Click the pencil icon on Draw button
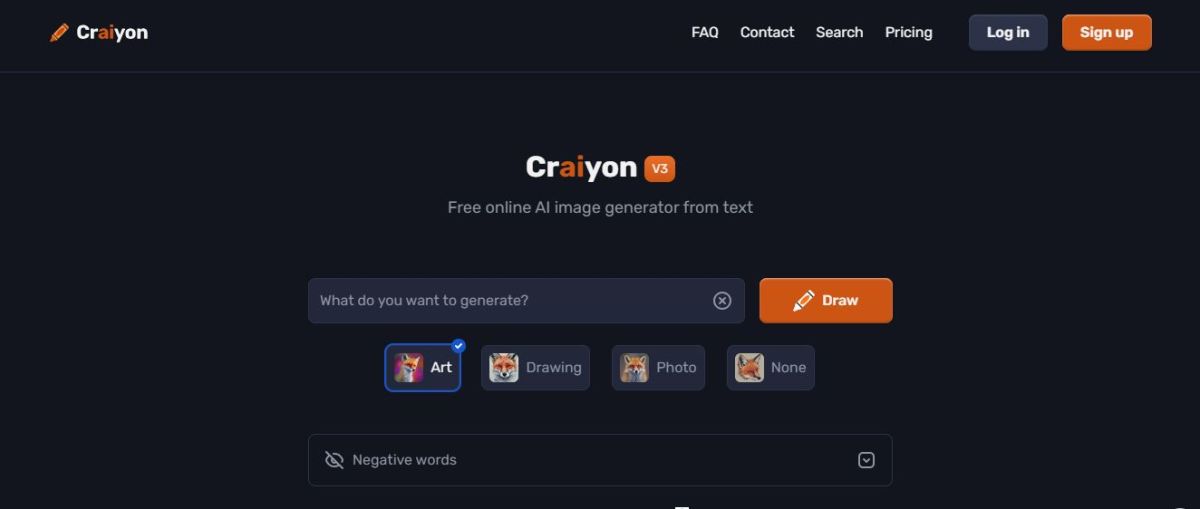 pyautogui.click(x=804, y=300)
